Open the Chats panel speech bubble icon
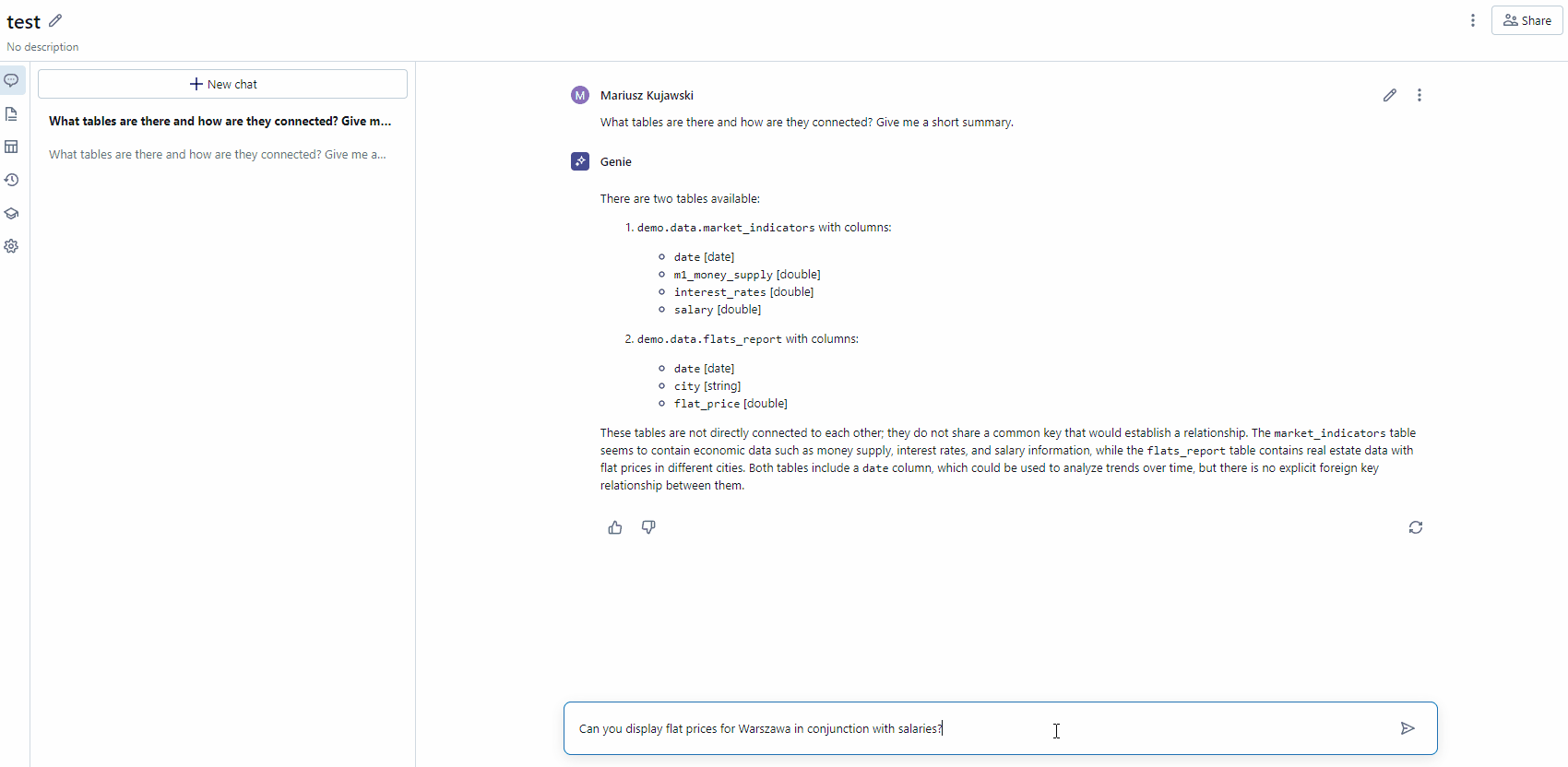1568x767 pixels. click(11, 81)
